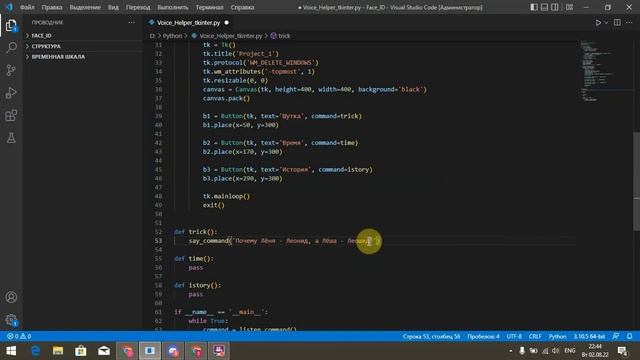Open the Вид menu
The height and width of the screenshot is (360, 640).
[x=113, y=7]
